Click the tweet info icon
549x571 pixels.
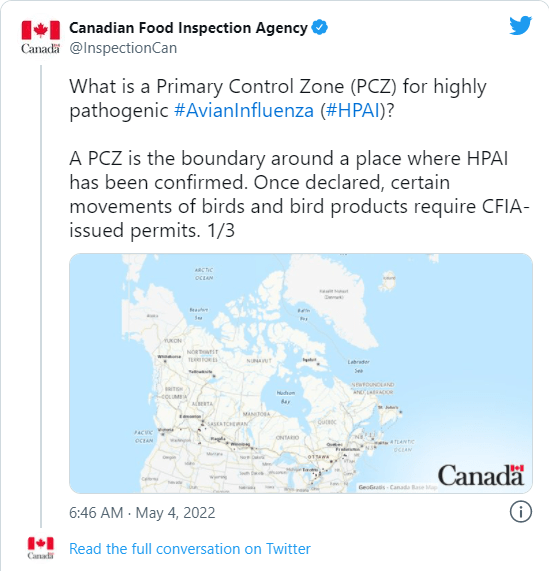coord(521,512)
